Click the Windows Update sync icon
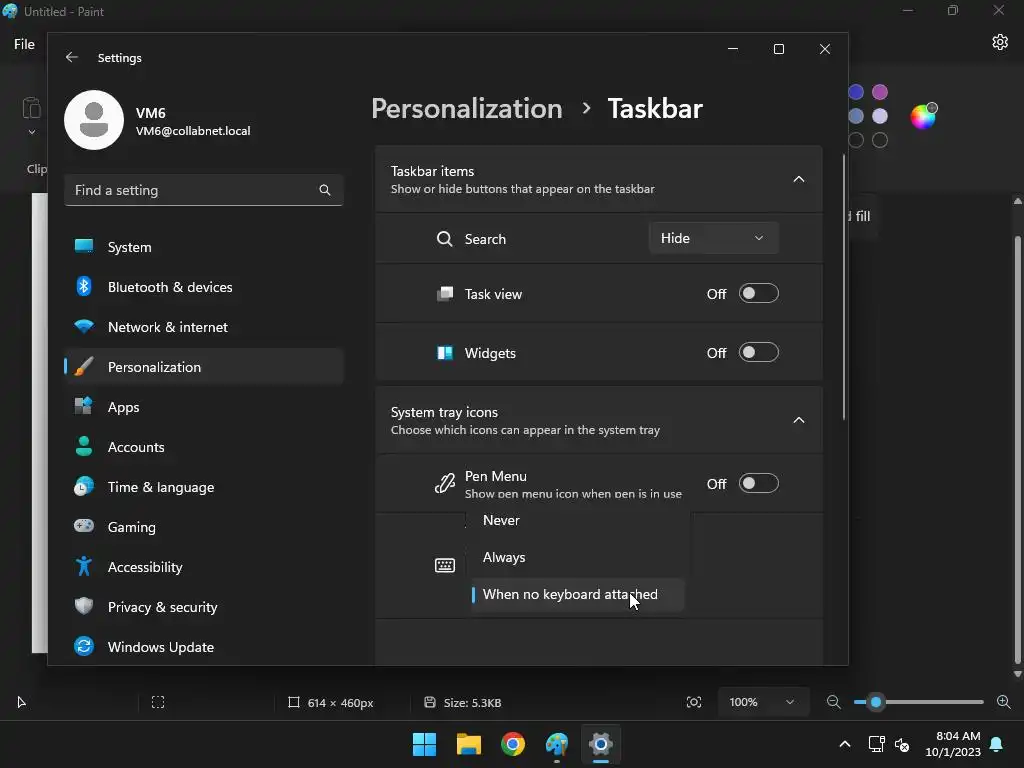1024x768 pixels. click(x=84, y=647)
